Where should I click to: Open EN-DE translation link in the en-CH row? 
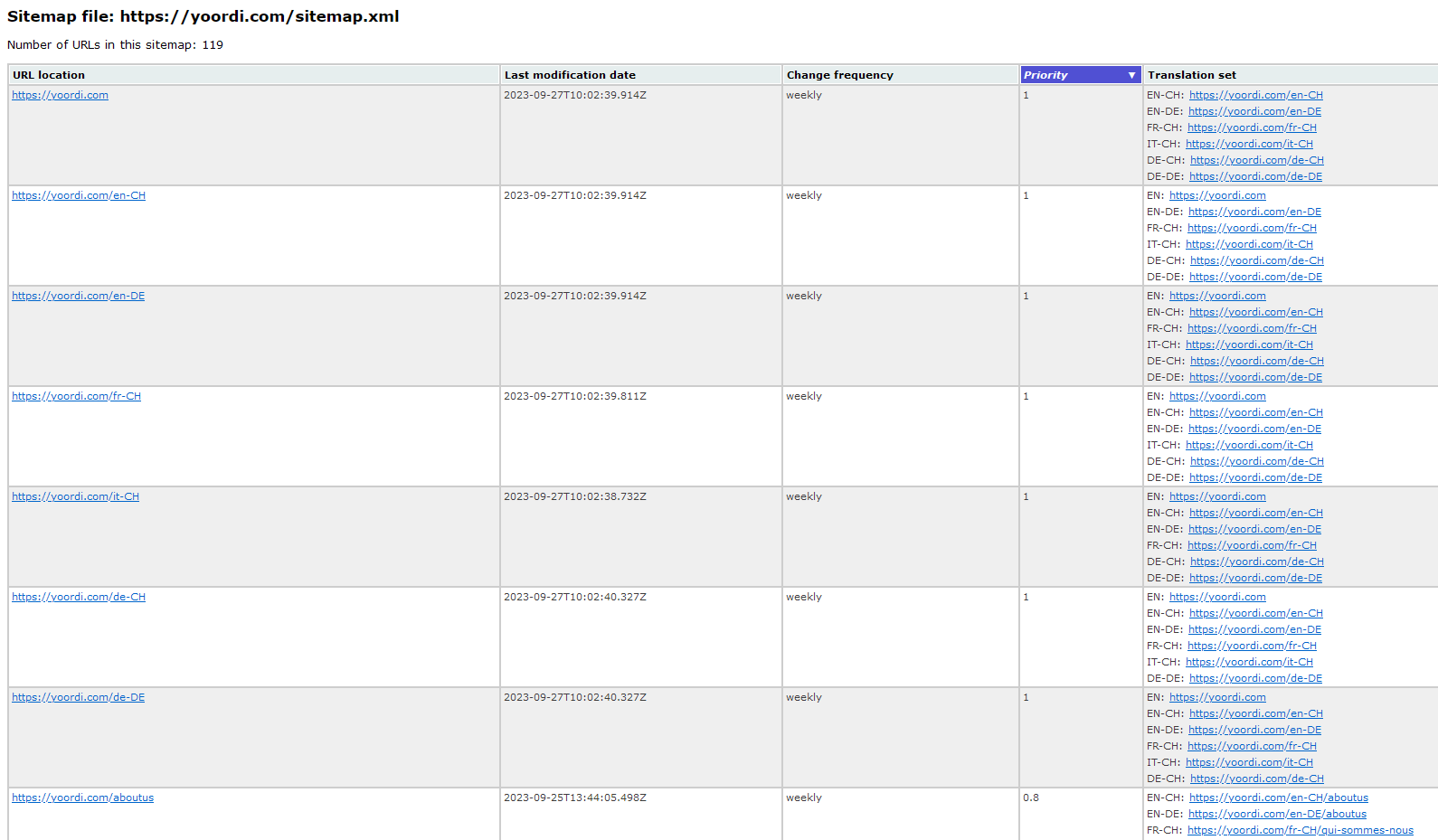(x=1254, y=212)
